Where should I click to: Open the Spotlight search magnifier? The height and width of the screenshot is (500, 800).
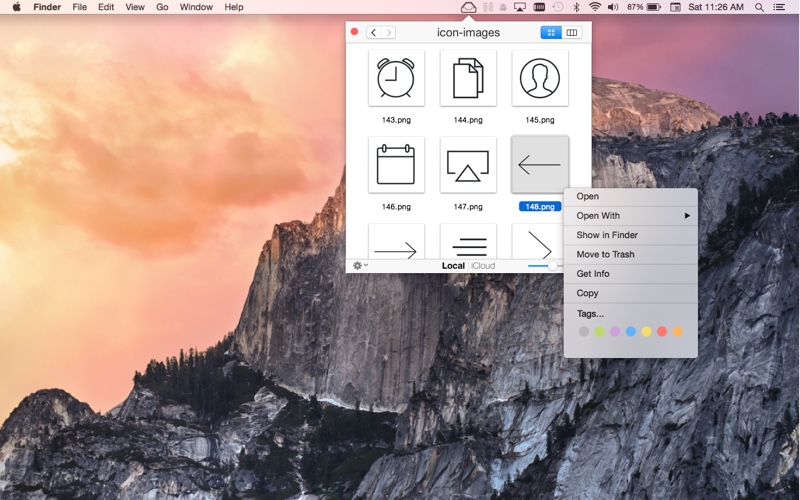759,7
